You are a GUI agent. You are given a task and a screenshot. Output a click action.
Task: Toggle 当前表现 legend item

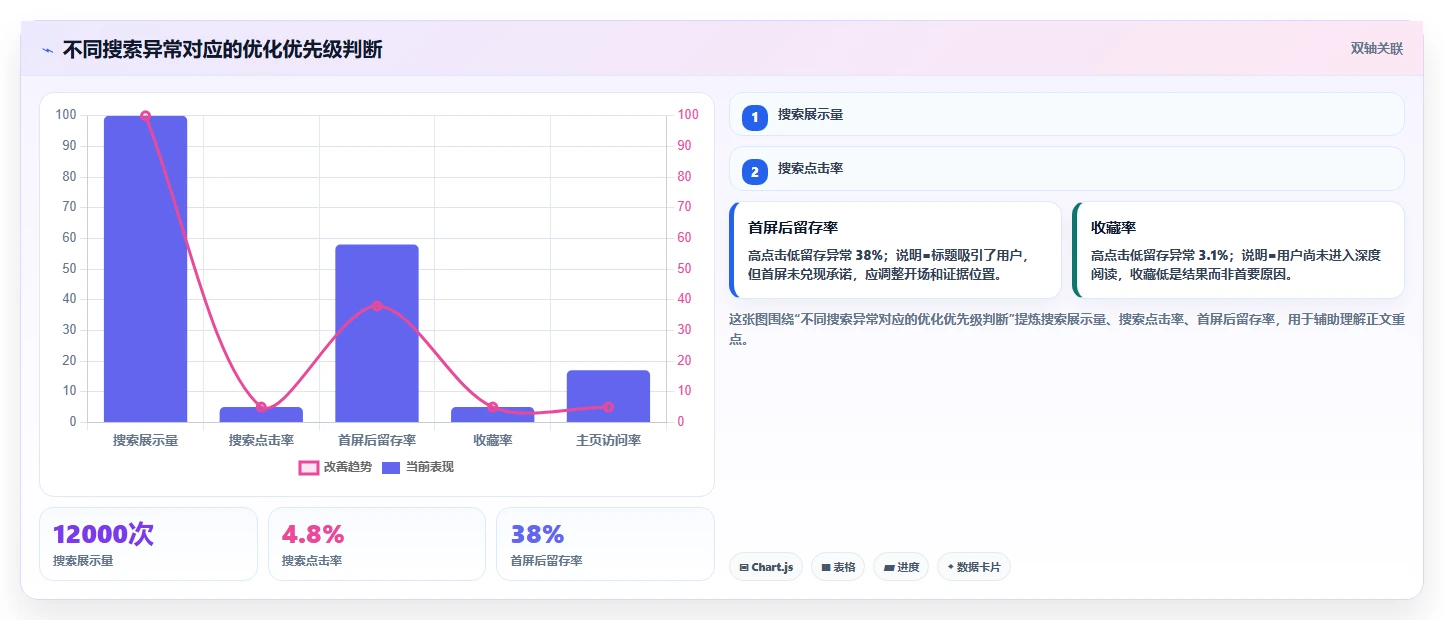tap(418, 467)
